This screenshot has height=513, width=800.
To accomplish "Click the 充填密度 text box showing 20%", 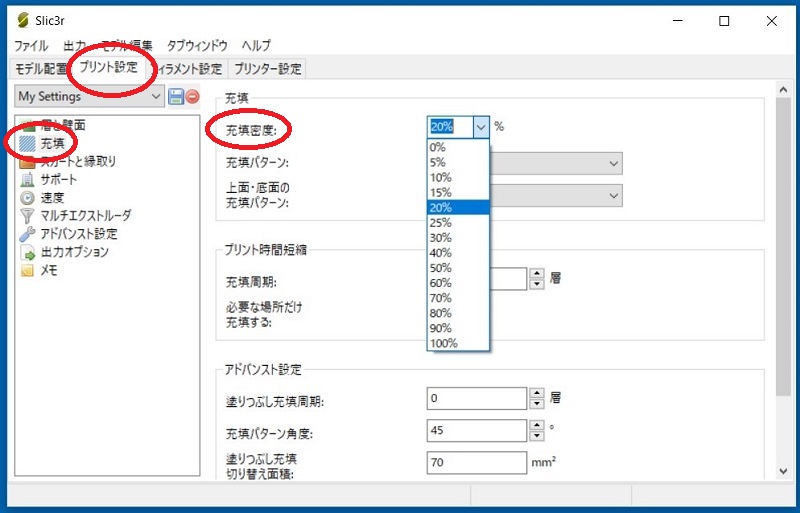I will coord(451,127).
